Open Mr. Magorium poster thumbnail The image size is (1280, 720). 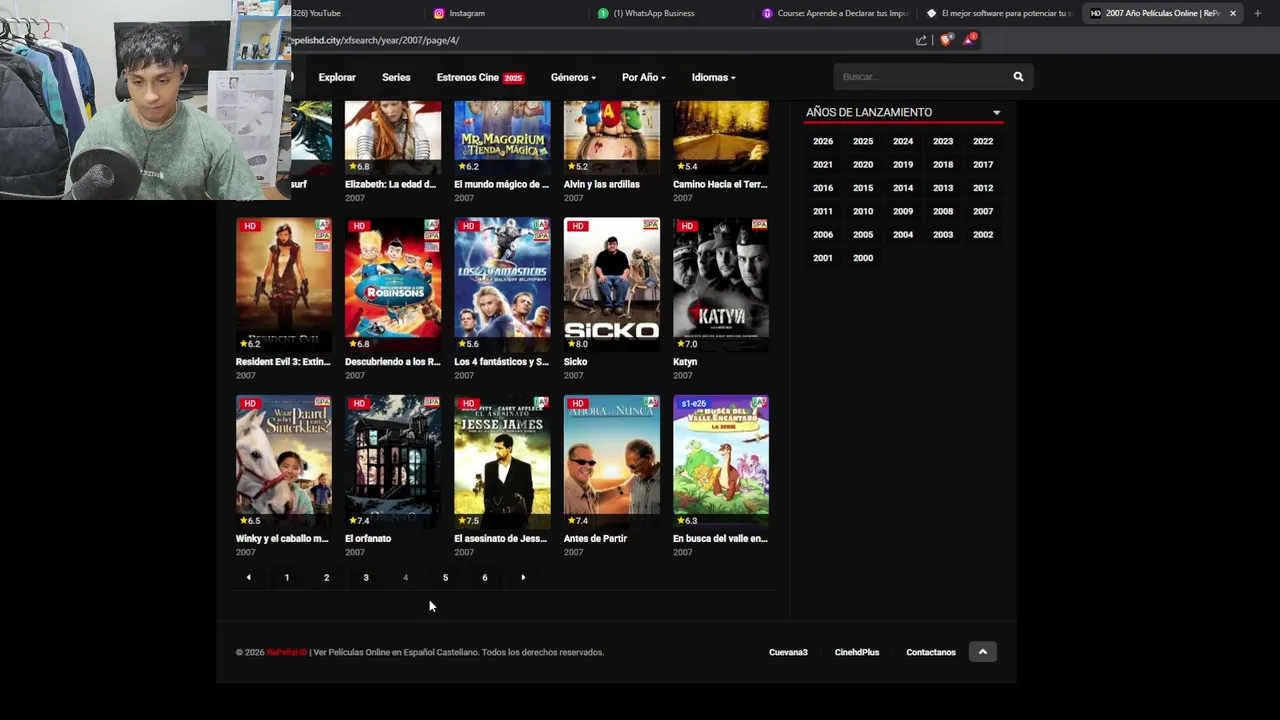pos(502,137)
